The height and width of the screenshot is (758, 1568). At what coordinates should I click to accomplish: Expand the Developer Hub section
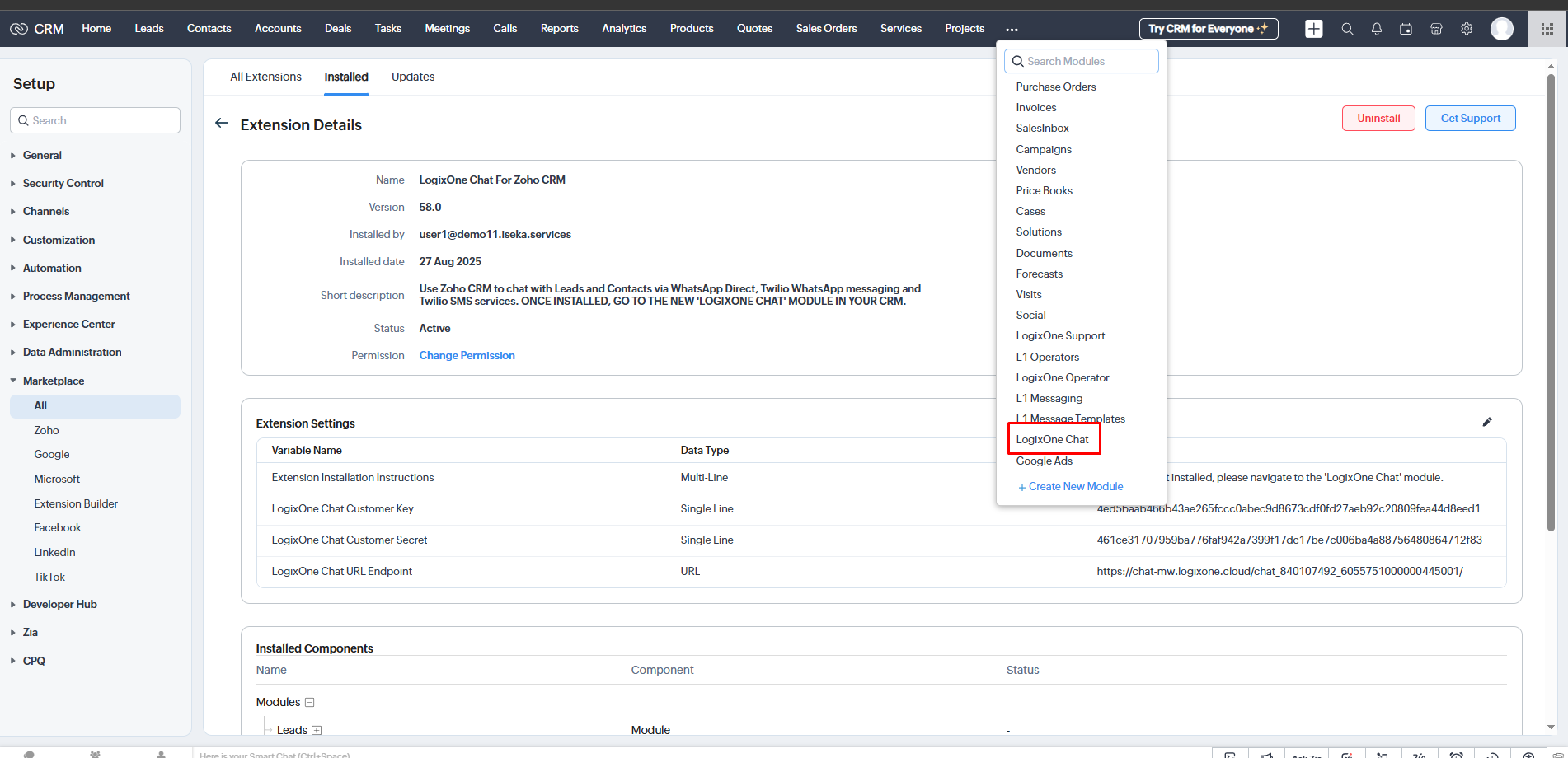tap(59, 604)
